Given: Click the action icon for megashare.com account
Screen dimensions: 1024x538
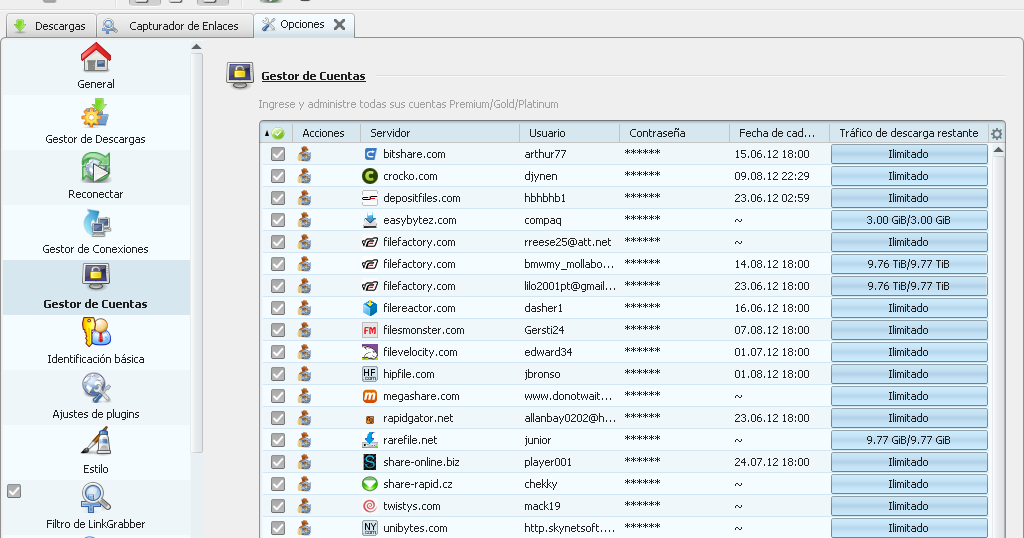Looking at the screenshot, I should pyautogui.click(x=304, y=396).
